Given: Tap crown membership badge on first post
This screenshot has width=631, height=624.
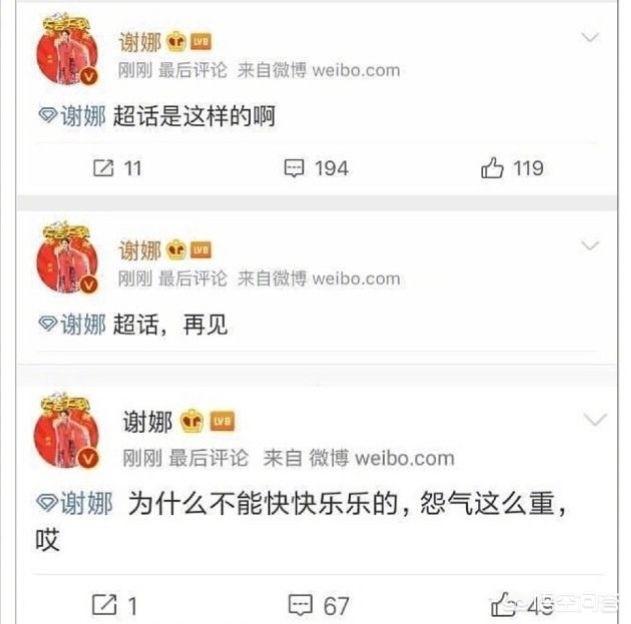Looking at the screenshot, I should 176,41.
